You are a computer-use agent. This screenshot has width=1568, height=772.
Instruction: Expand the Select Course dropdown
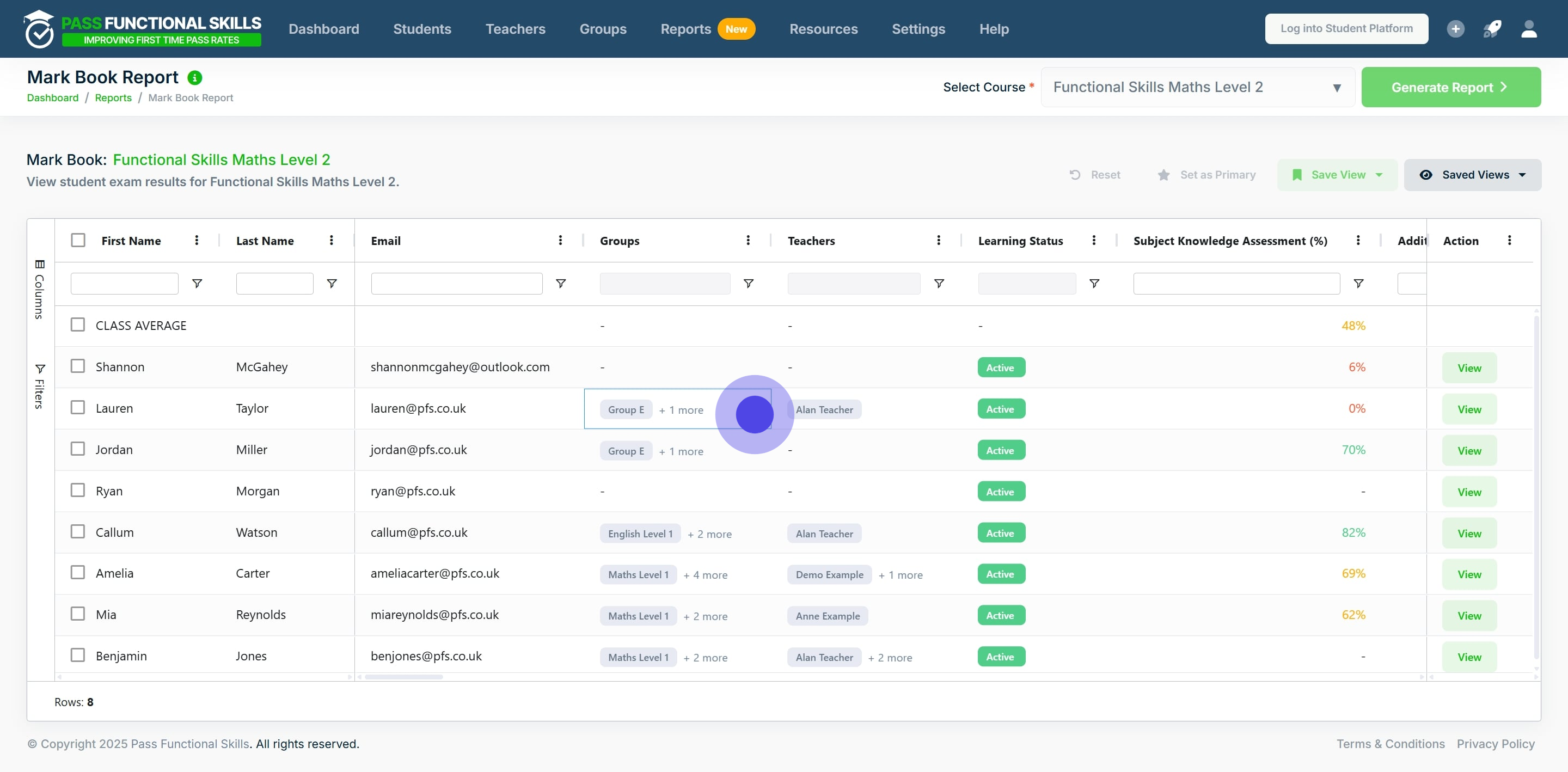pos(1197,87)
